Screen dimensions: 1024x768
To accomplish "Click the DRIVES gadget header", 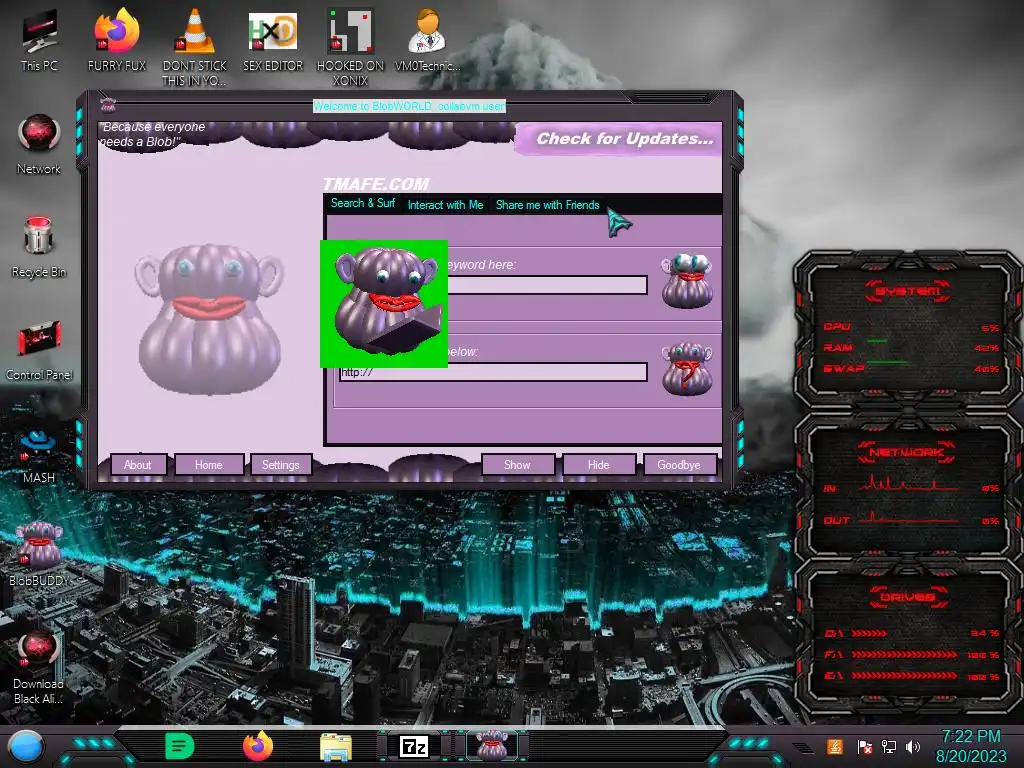I will [x=908, y=597].
